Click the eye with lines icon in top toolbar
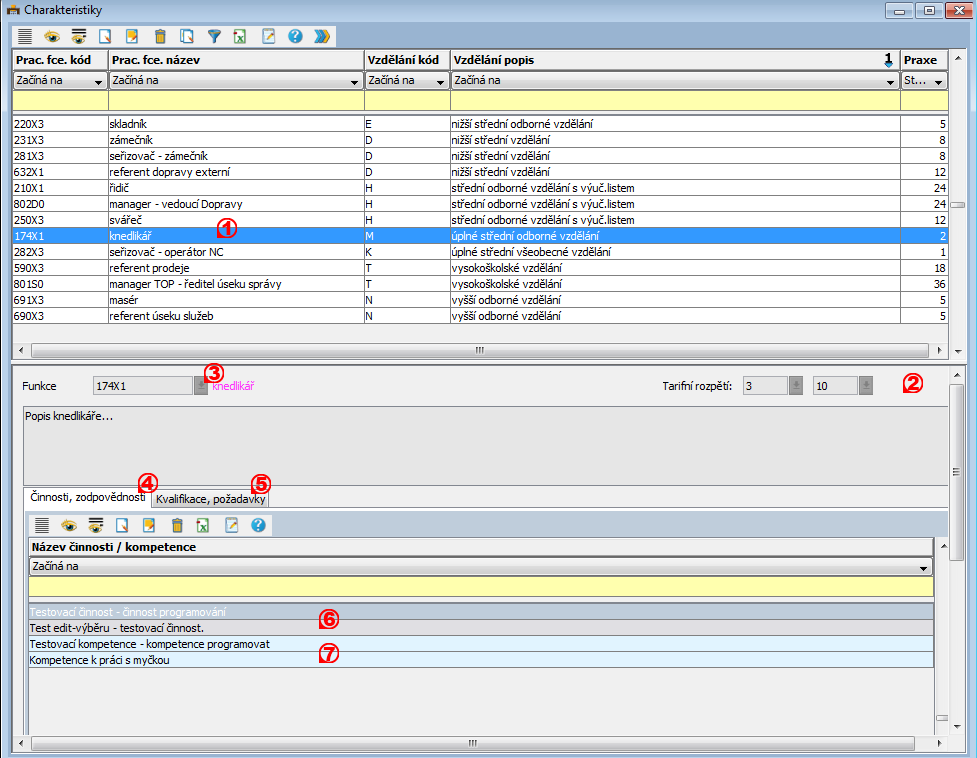Viewport: 977px width, 758px height. coord(78,36)
